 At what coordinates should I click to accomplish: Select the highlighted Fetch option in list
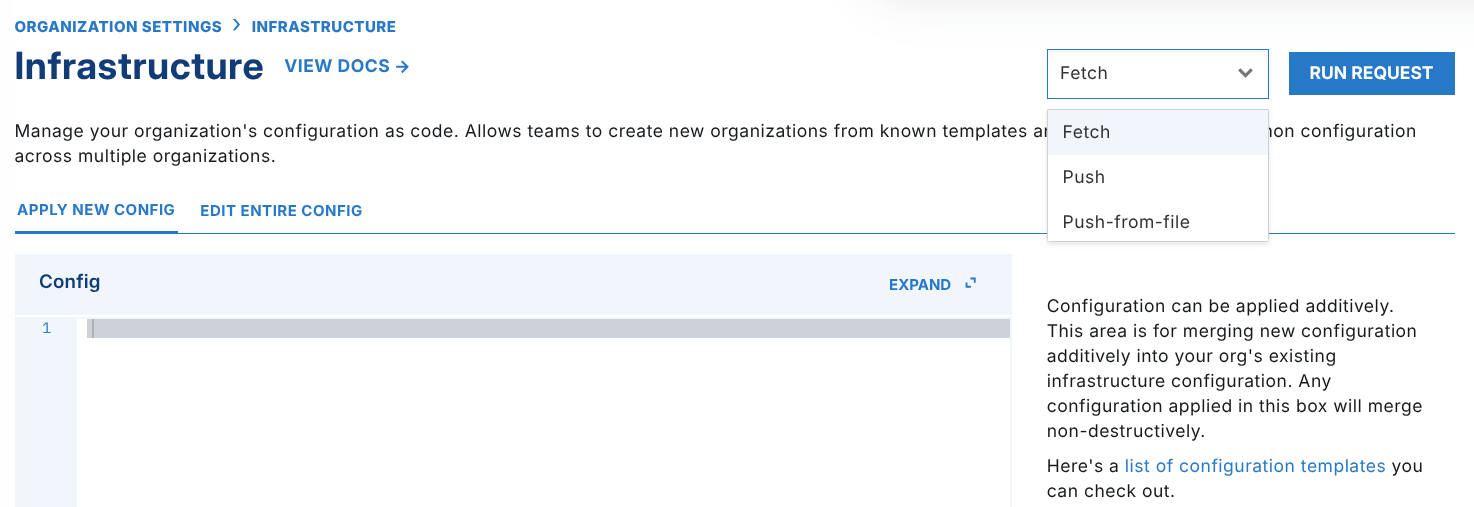[x=1086, y=132]
